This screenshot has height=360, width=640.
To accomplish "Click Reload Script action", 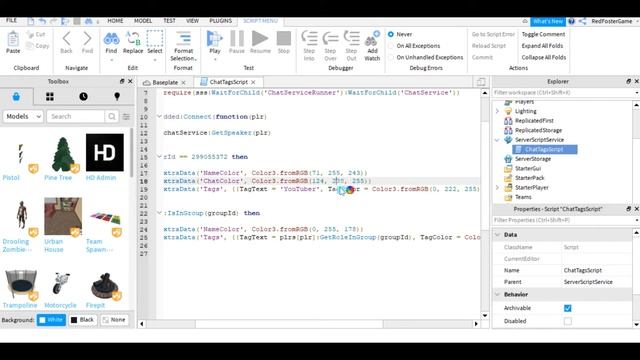I will [489, 46].
